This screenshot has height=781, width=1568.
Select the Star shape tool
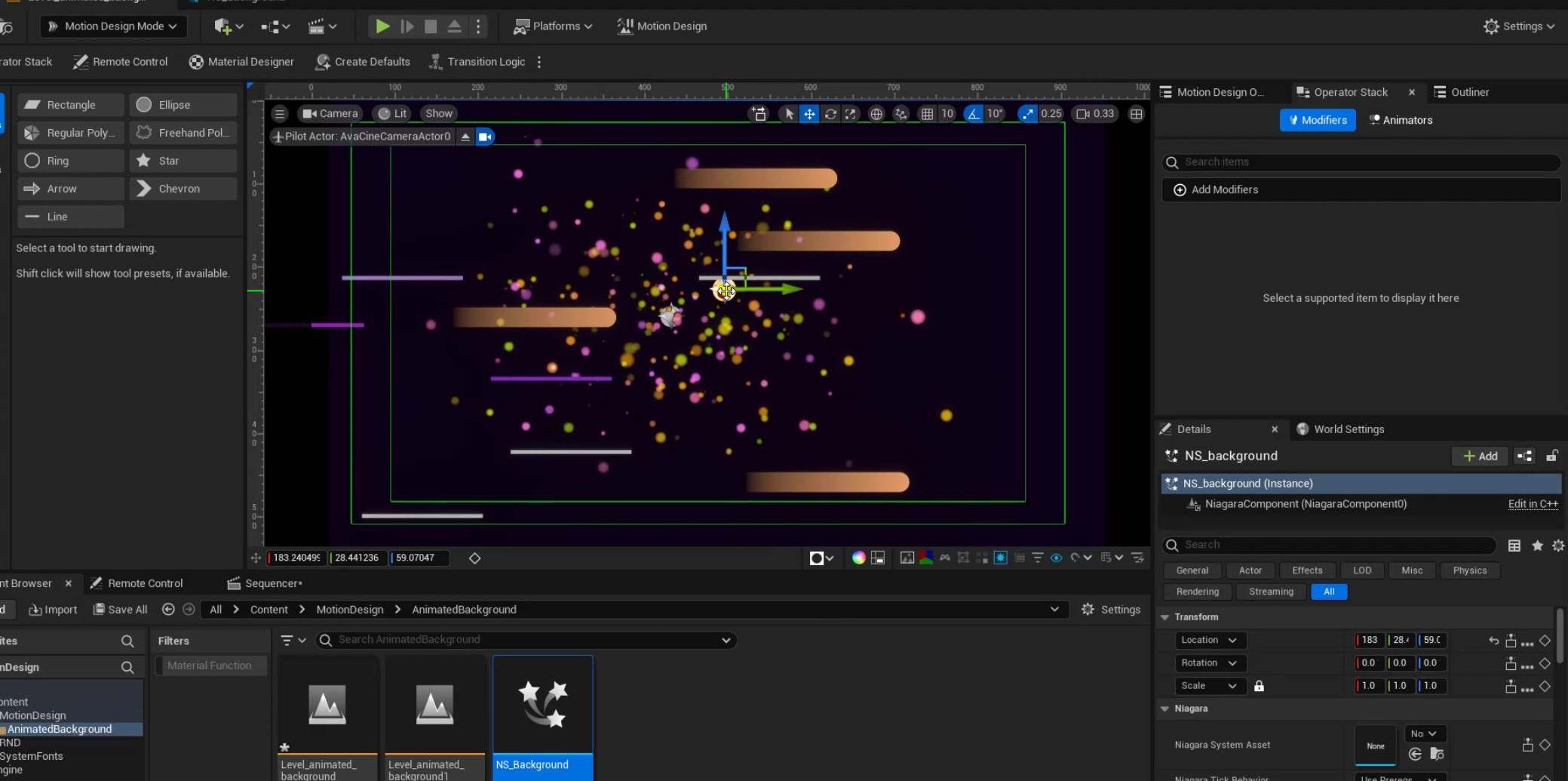pyautogui.click(x=183, y=161)
